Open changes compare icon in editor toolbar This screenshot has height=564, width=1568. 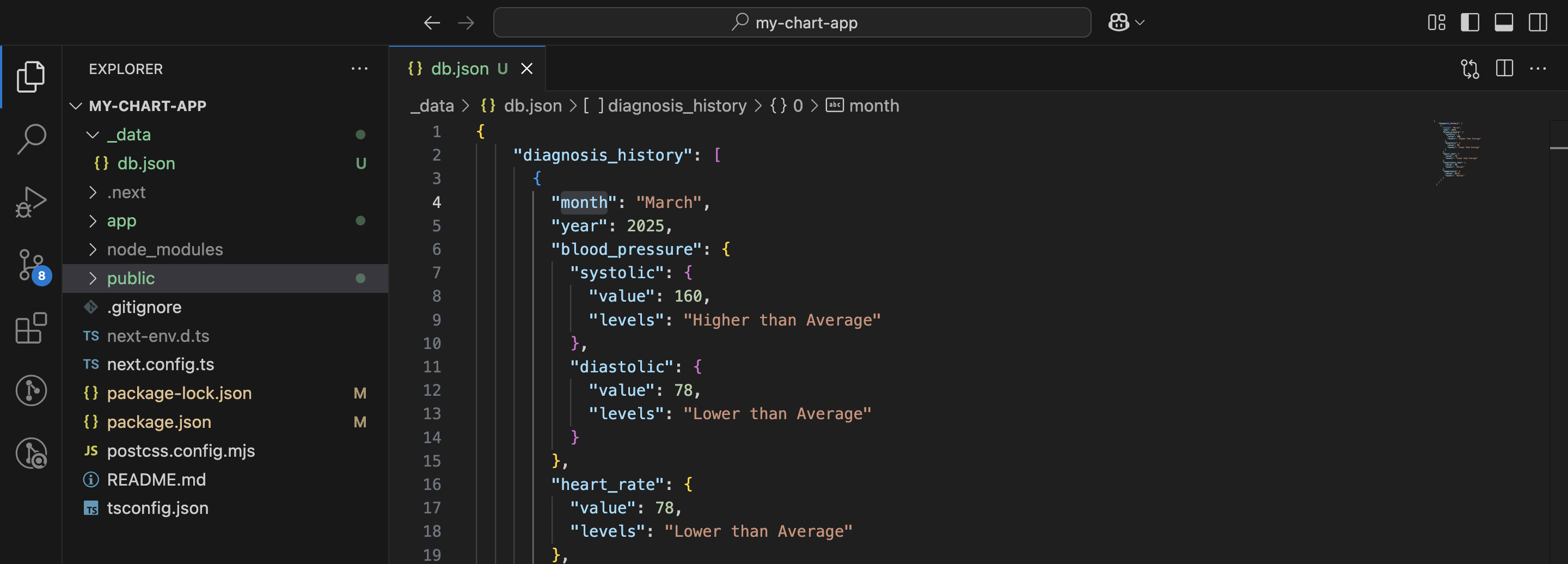1470,69
